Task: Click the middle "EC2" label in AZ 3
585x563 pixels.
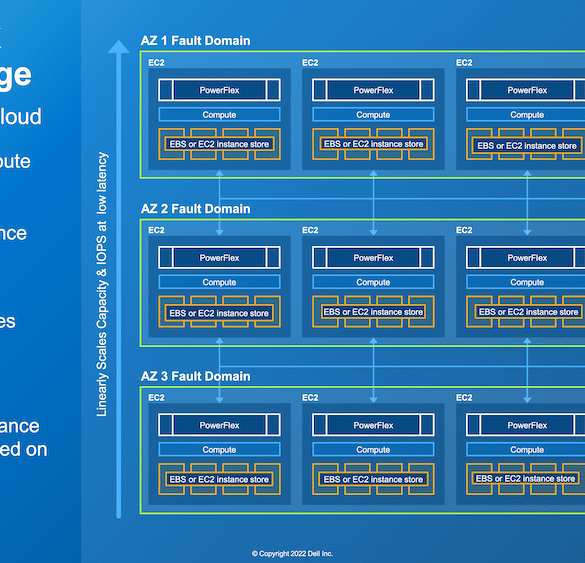Action: point(310,398)
